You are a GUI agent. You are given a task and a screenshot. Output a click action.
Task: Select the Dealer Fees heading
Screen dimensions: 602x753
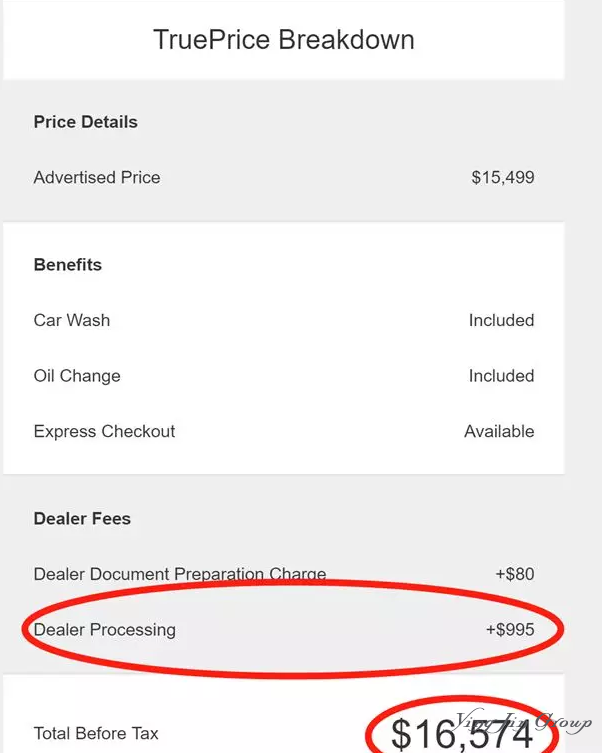click(x=82, y=519)
